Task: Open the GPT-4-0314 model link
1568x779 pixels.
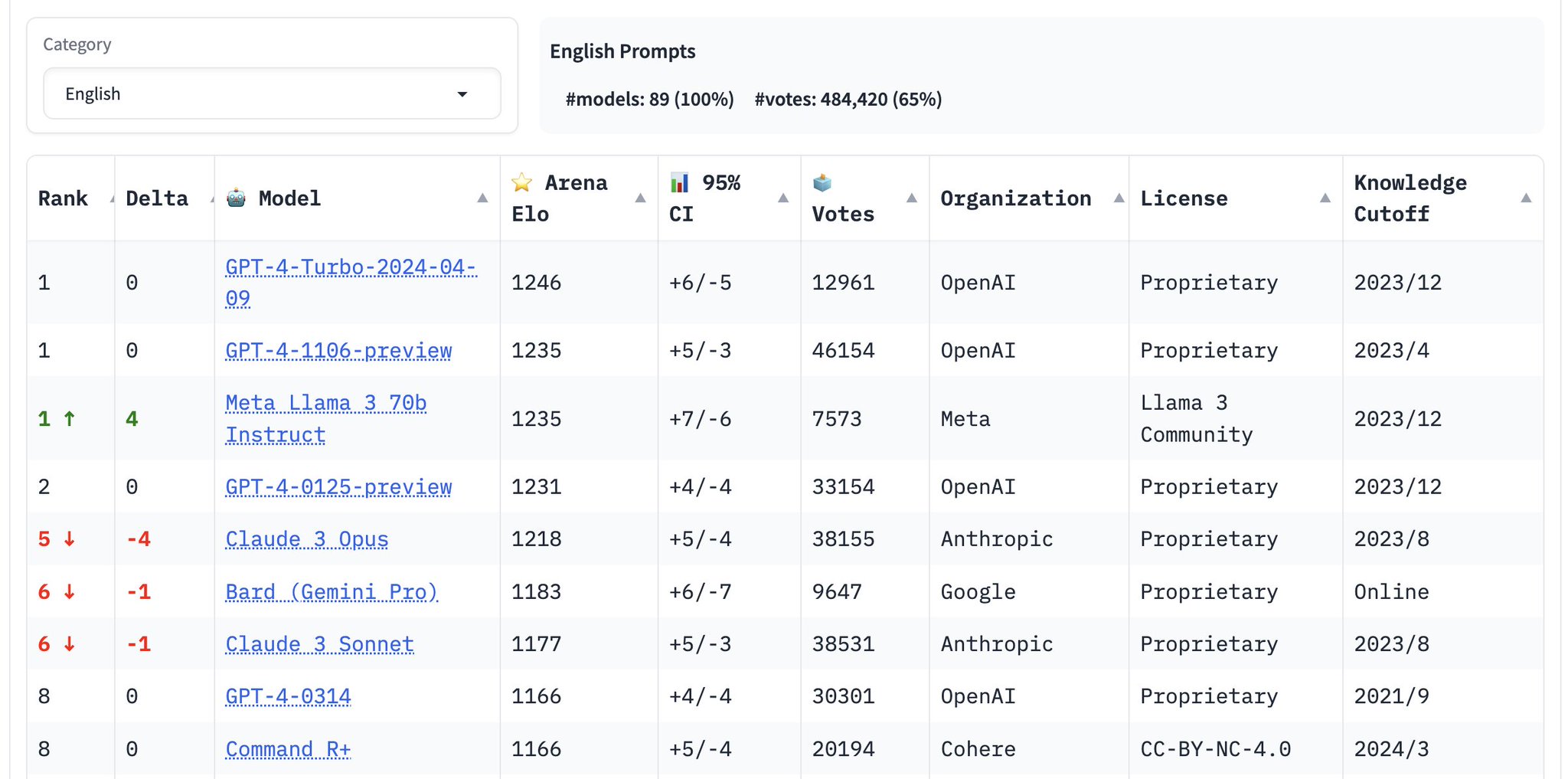Action: point(288,696)
